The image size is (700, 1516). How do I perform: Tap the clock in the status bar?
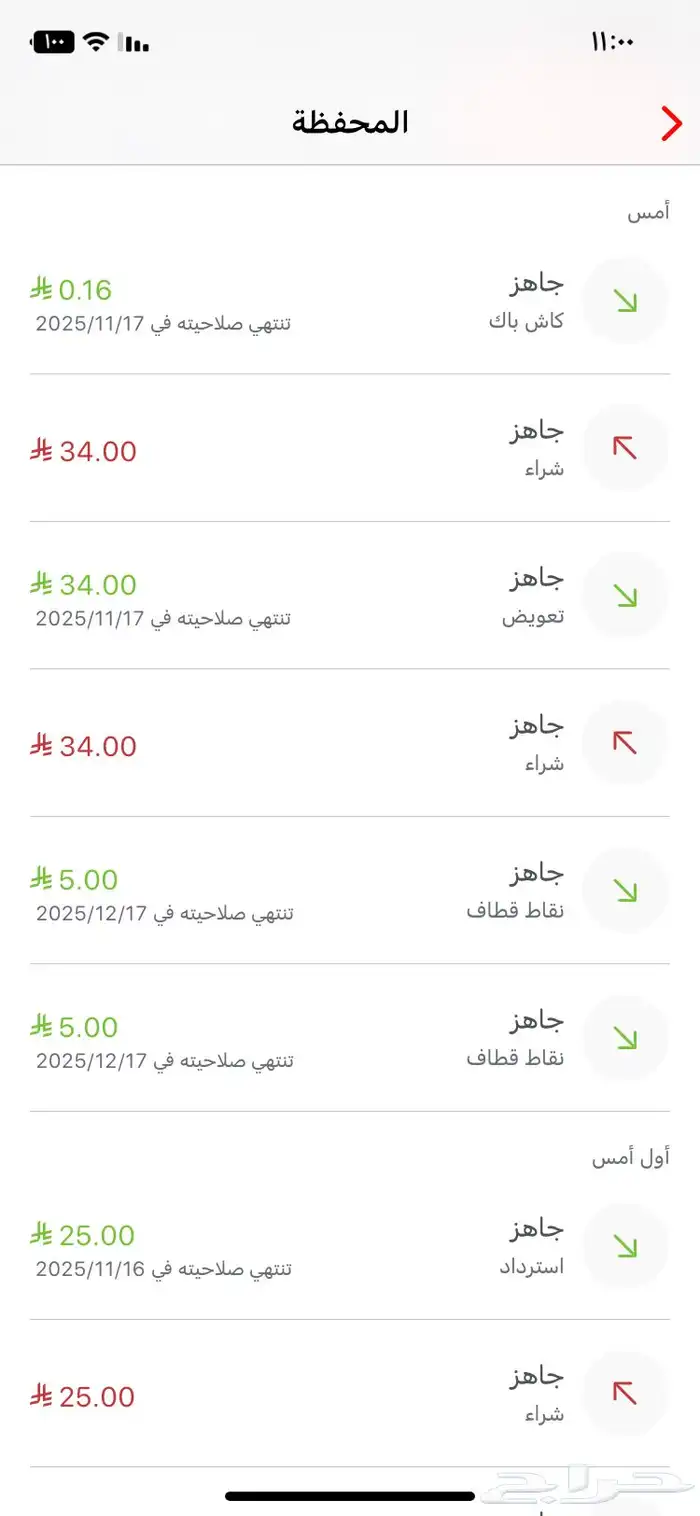(x=613, y=42)
